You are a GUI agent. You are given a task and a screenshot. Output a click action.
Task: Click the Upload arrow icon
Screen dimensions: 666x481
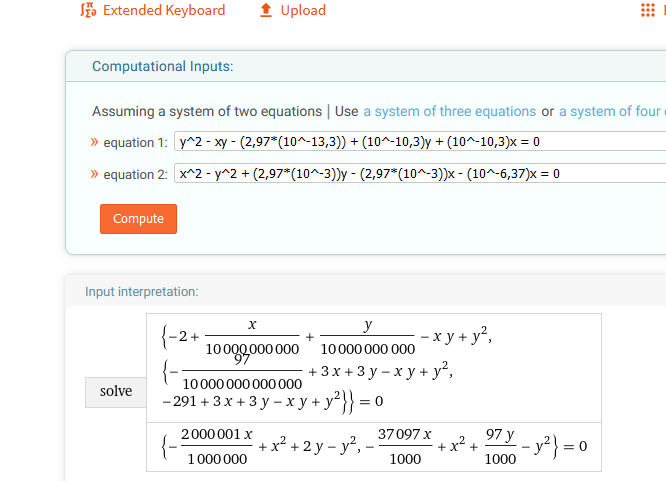pos(266,10)
